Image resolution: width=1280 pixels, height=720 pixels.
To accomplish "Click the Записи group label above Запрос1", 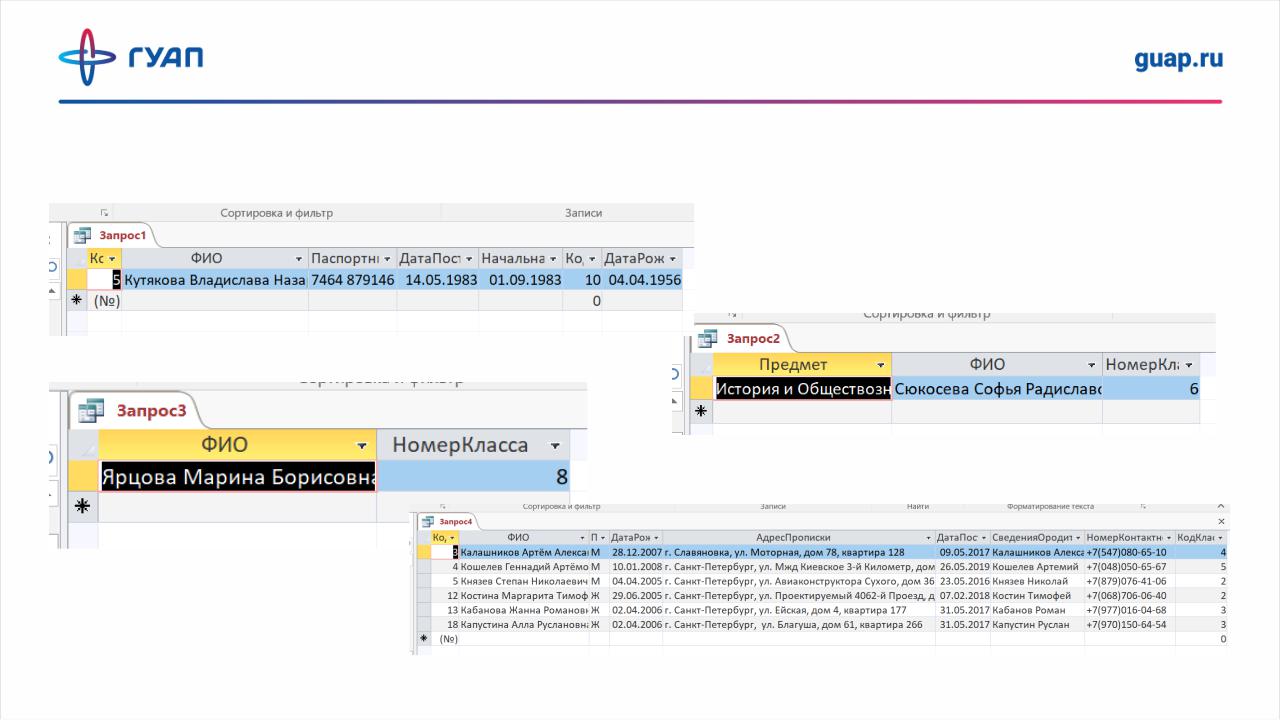I will point(584,213).
